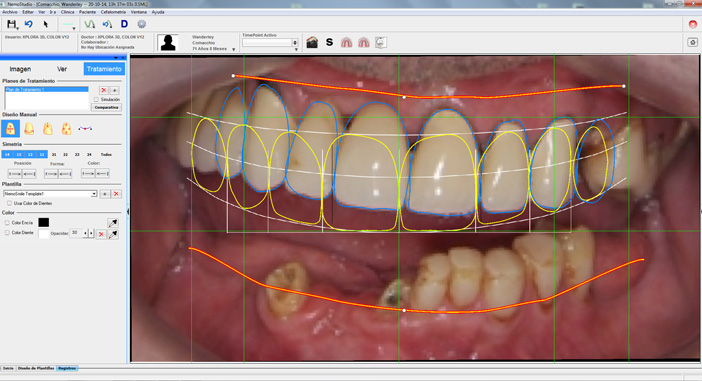Toggle the Color Diente checkbox

point(7,233)
